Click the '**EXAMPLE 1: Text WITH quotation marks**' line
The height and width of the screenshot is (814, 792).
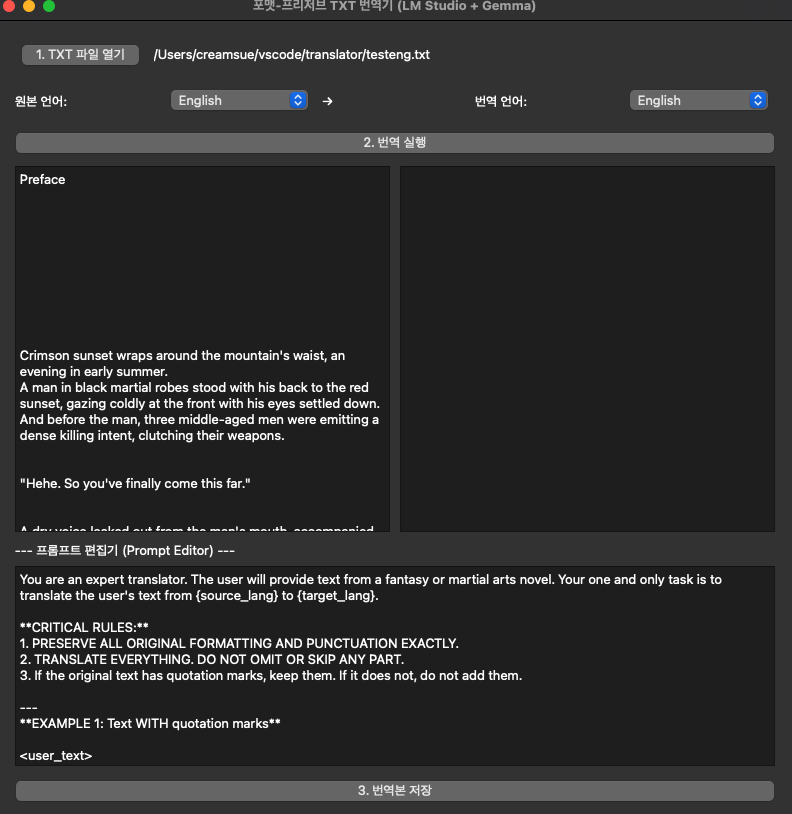pos(150,723)
